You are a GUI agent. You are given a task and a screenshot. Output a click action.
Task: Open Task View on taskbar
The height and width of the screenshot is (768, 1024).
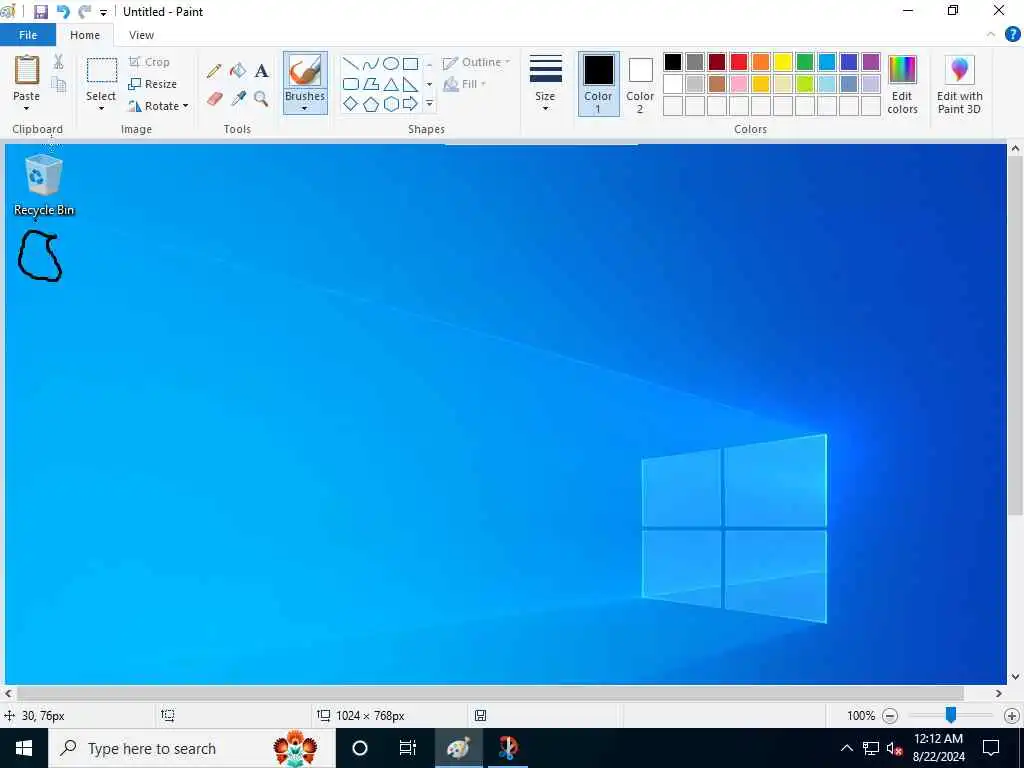point(408,748)
